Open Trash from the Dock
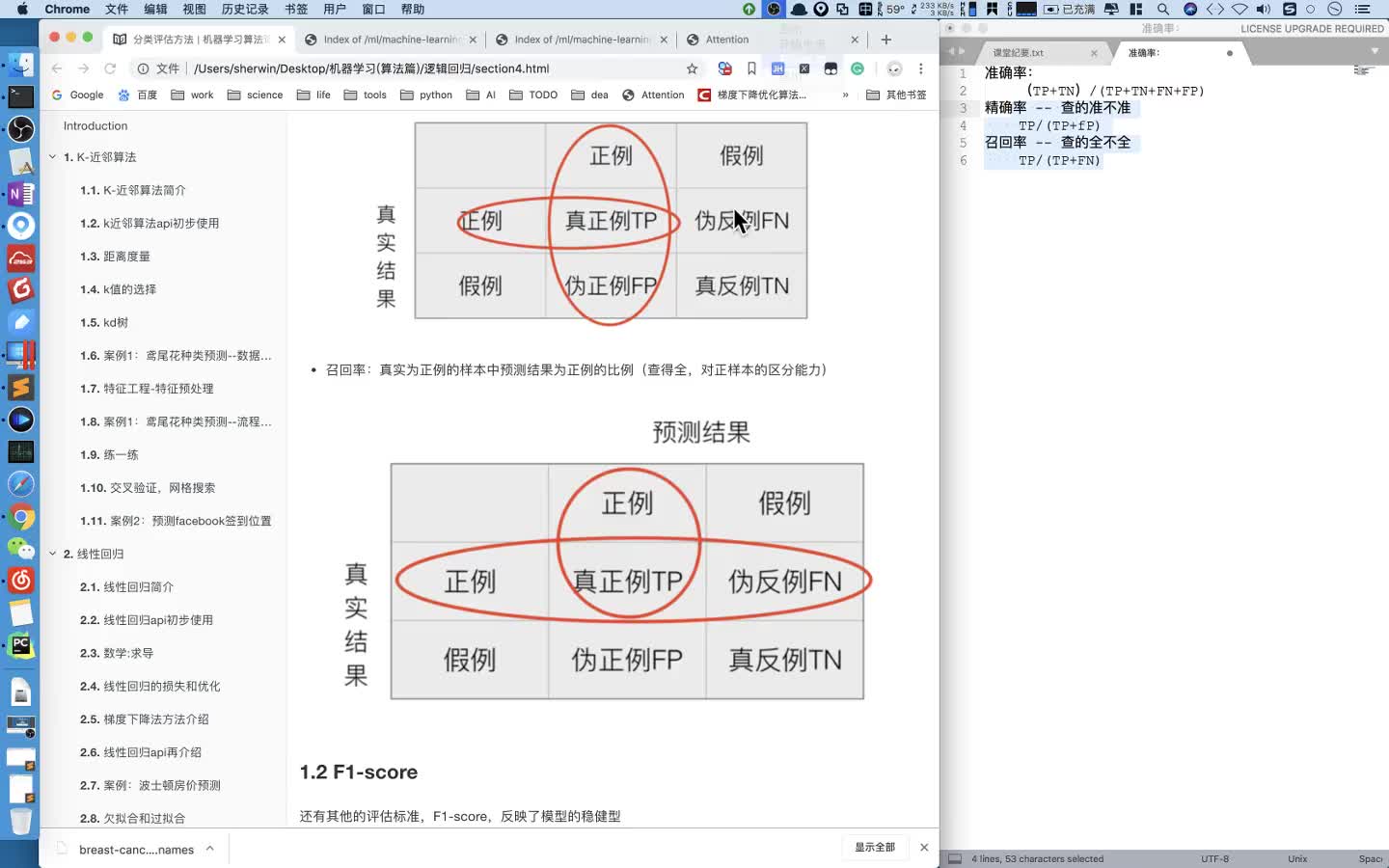 20,822
